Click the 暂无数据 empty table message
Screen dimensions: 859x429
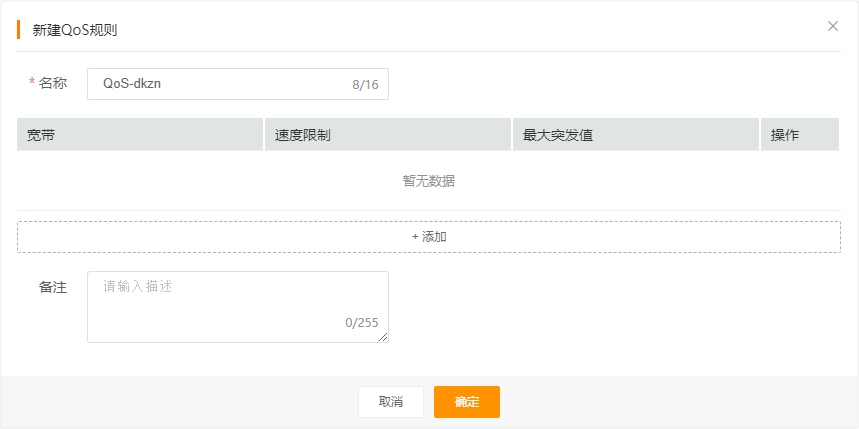pos(429,181)
